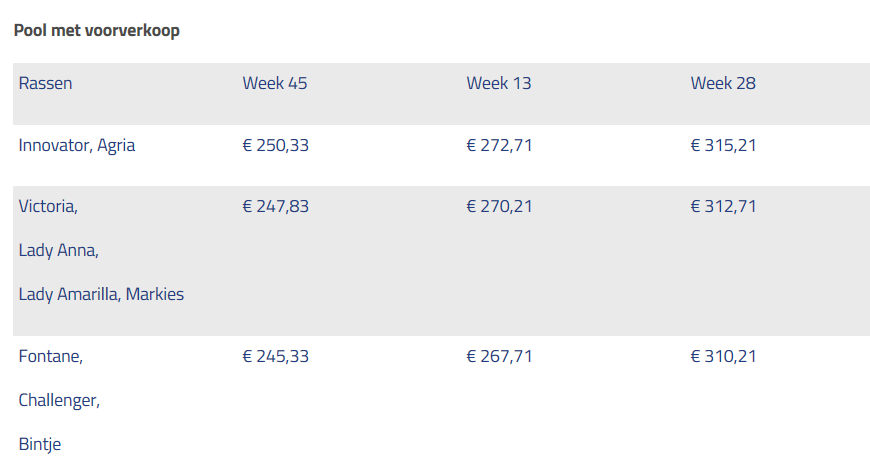The width and height of the screenshot is (870, 456).
Task: Click the € 272,71 price cell
Action: point(500,145)
